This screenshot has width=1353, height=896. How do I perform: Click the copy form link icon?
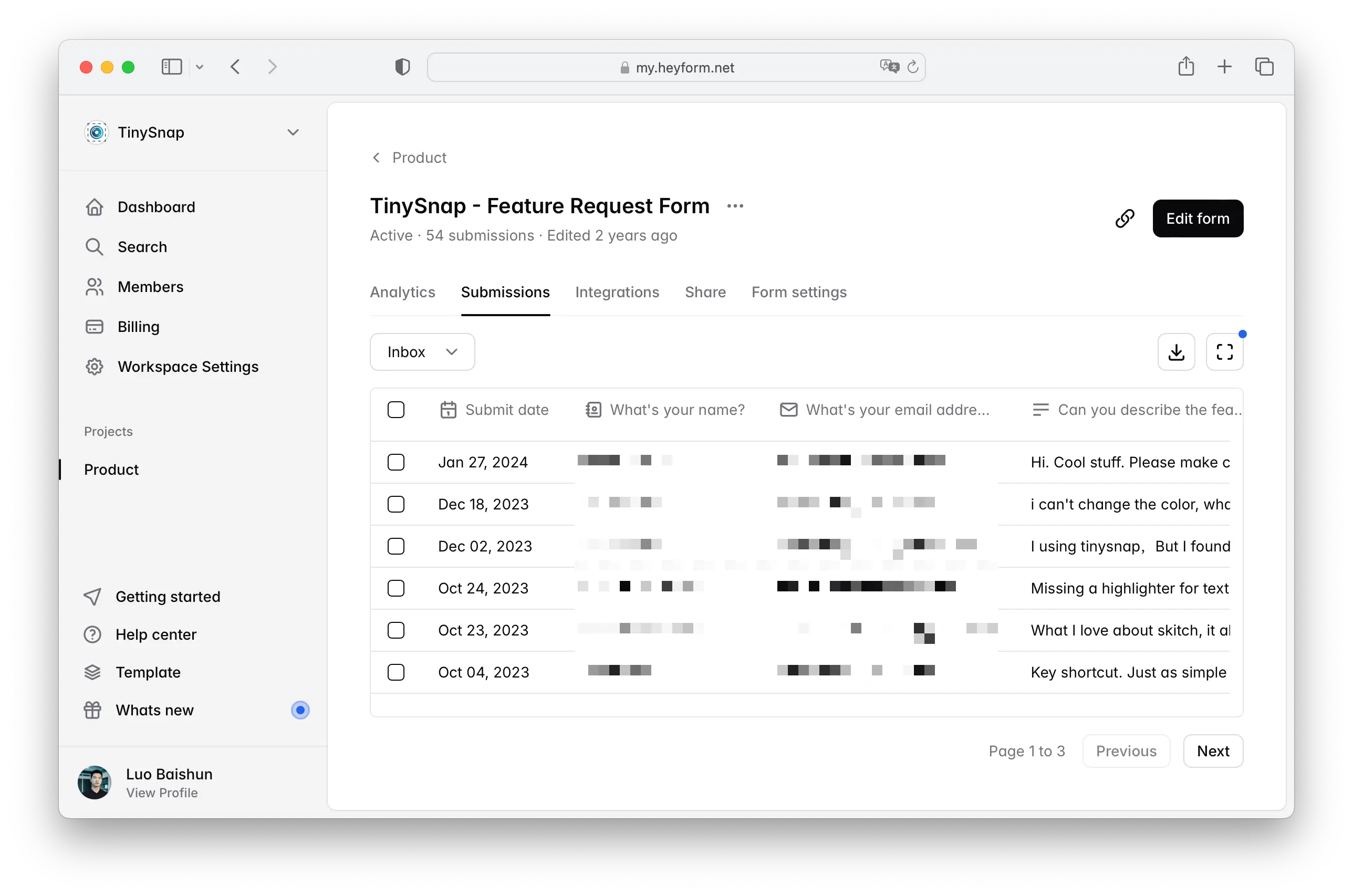[1125, 218]
